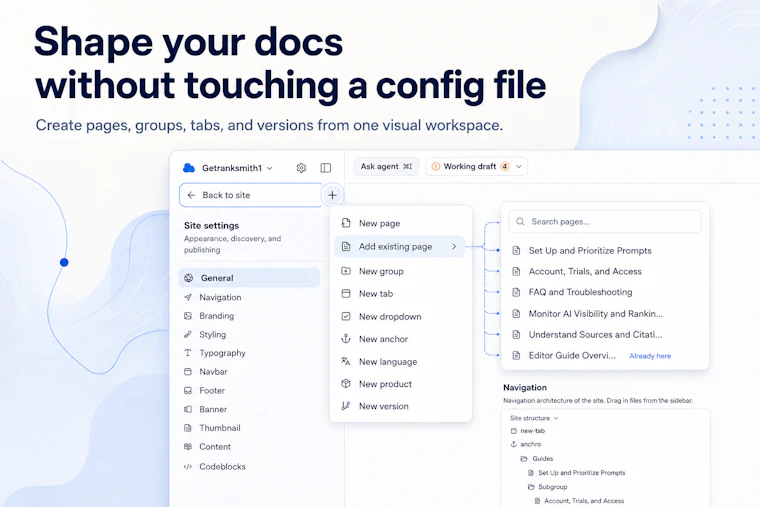This screenshot has height=507, width=760.
Task: Choose New anchor from the menu
Action: 400,339
